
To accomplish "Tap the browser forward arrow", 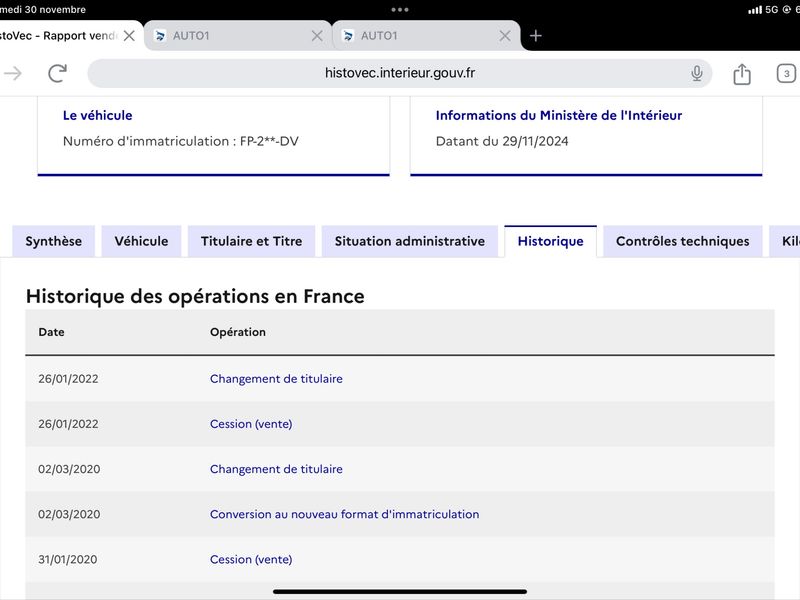I will point(12,73).
